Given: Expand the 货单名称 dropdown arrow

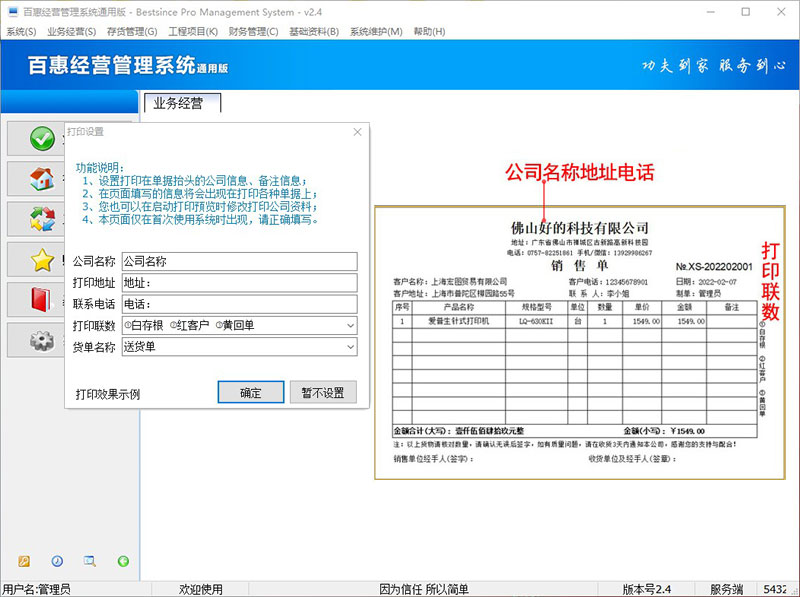Looking at the screenshot, I should [x=351, y=347].
